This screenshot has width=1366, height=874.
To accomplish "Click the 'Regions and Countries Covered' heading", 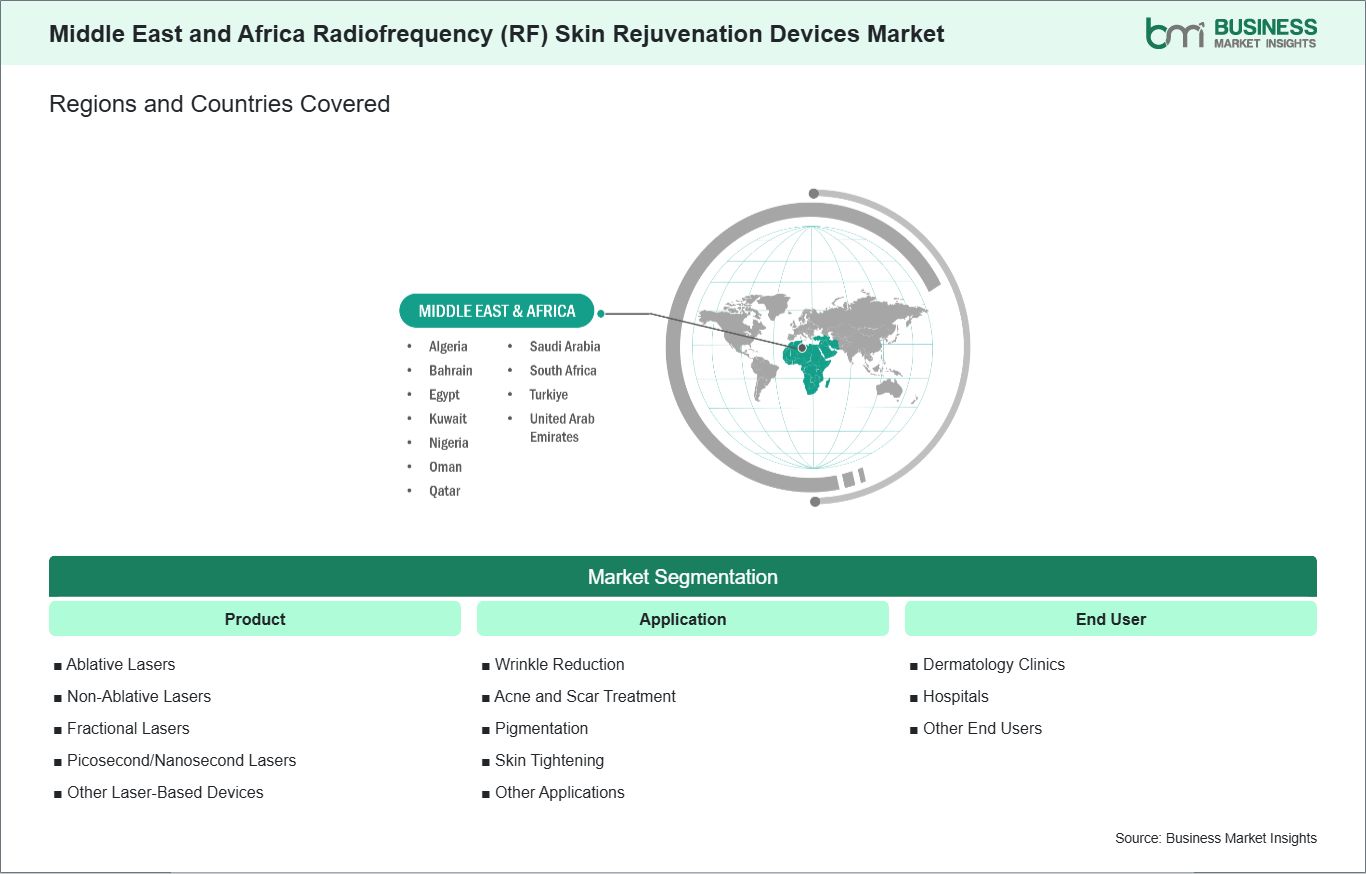I will coord(219,104).
